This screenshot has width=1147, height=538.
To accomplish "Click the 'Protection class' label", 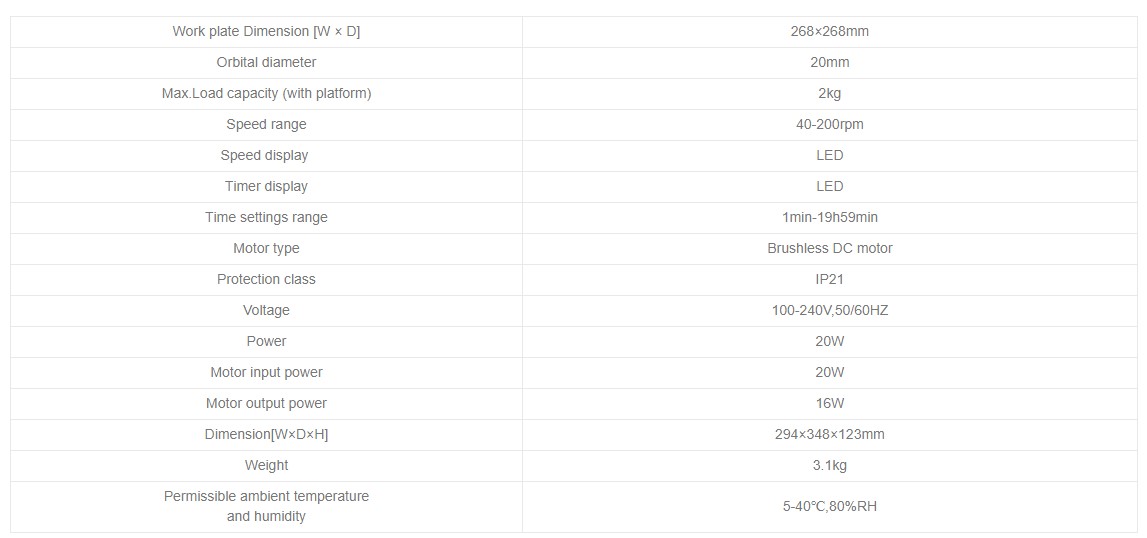I will 266,279.
